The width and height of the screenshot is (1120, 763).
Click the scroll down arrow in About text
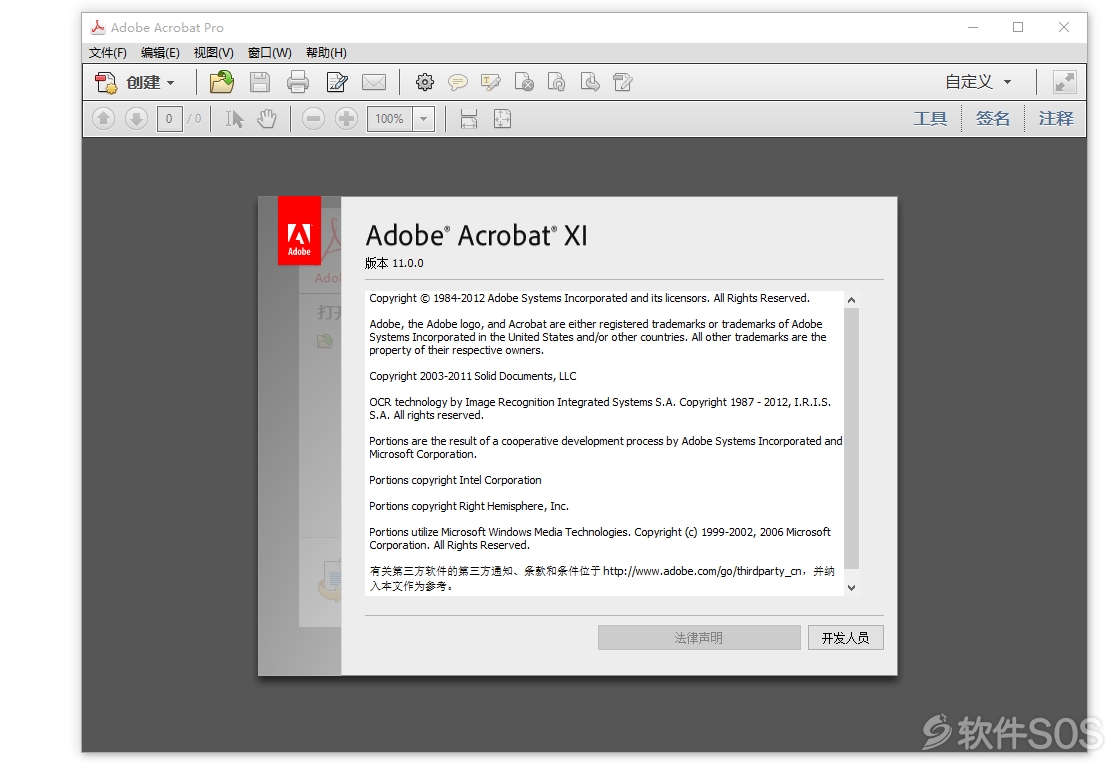point(851,588)
